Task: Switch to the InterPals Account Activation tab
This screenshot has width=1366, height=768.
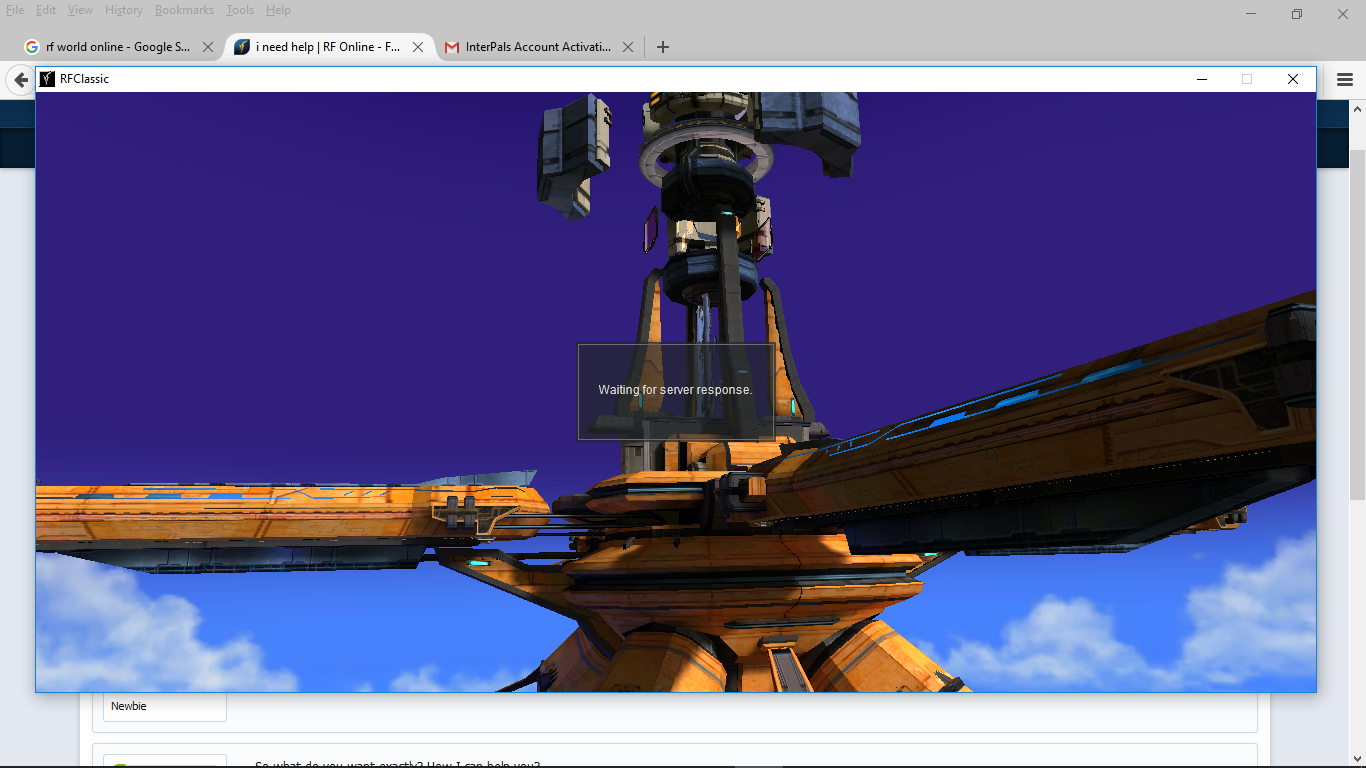Action: pos(538,47)
